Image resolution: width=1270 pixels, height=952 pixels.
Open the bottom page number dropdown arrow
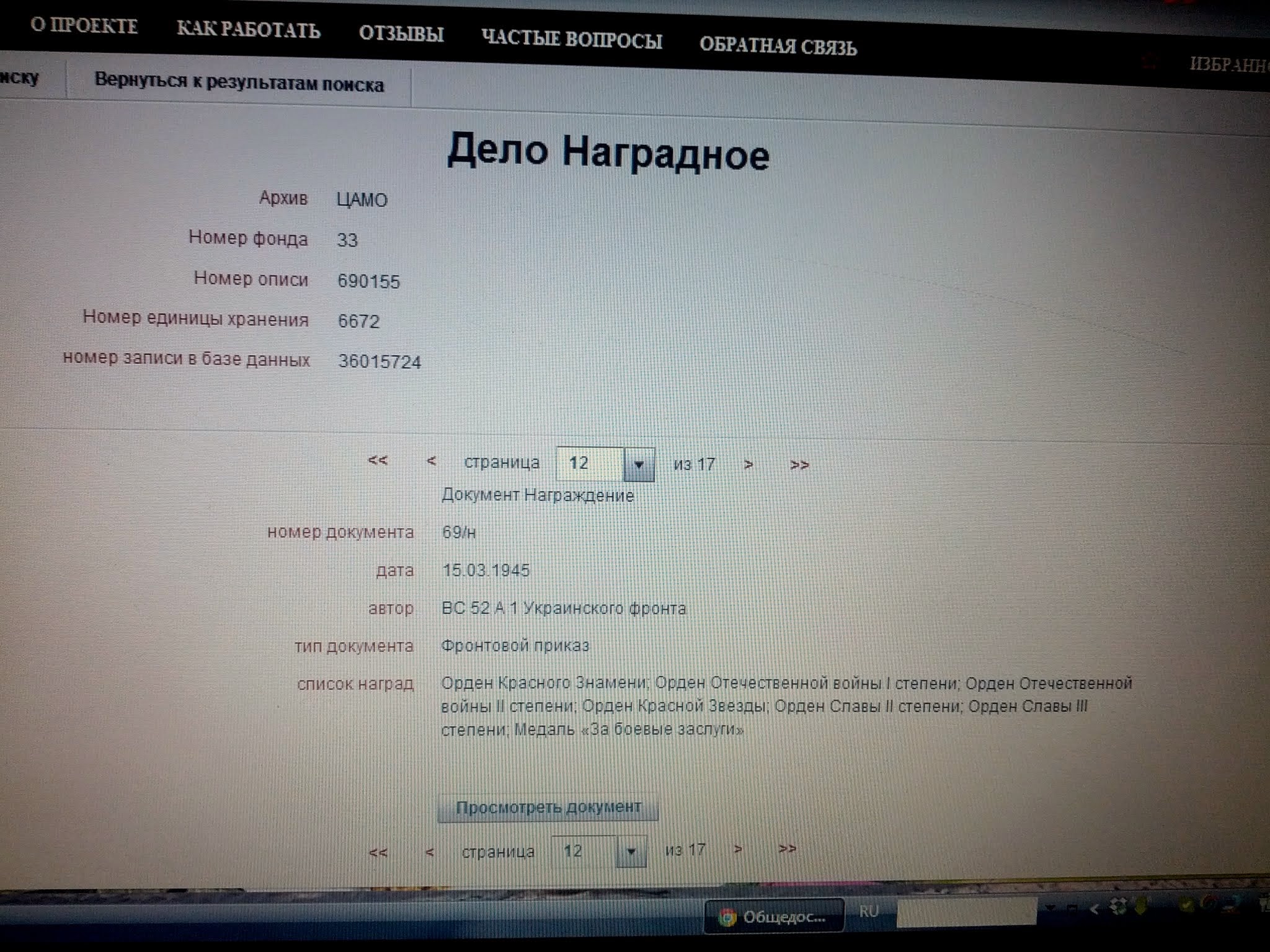[631, 852]
